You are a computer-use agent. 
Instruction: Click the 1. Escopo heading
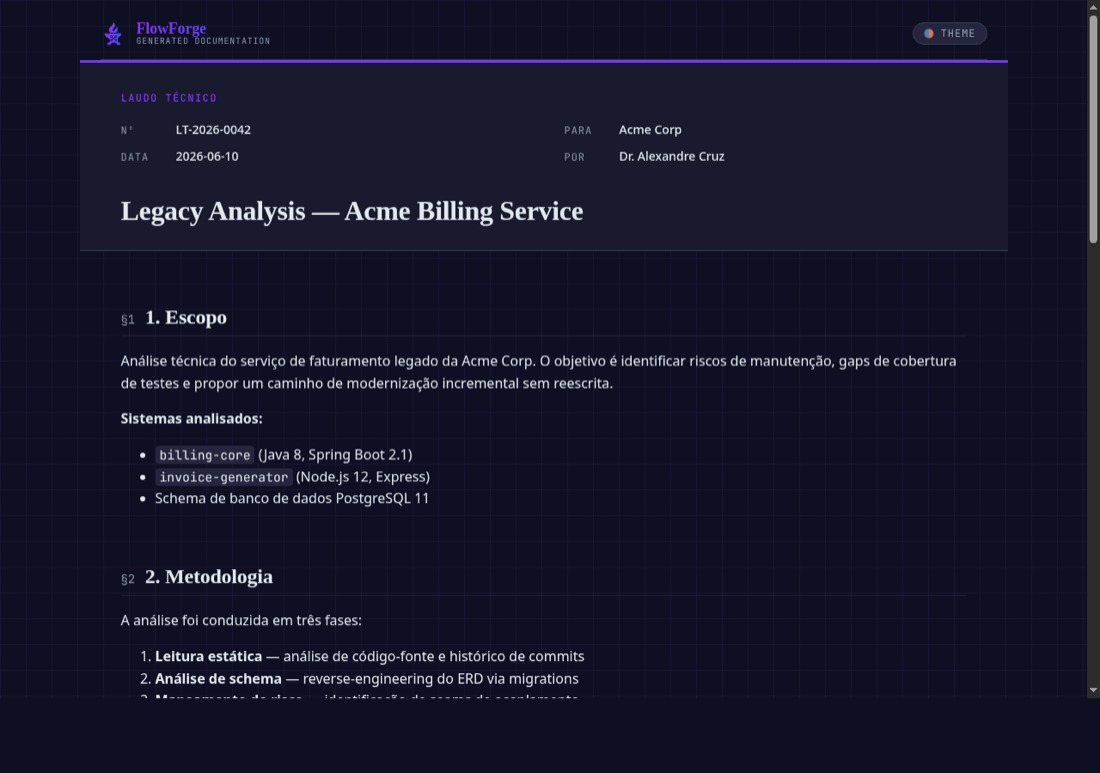186,317
